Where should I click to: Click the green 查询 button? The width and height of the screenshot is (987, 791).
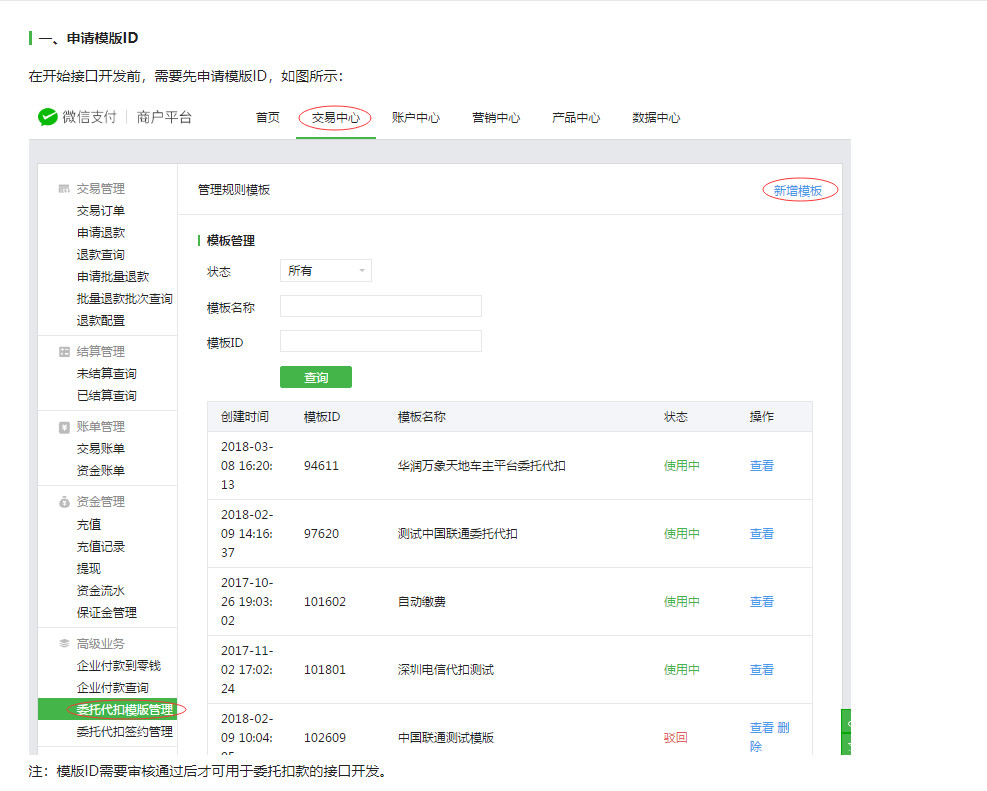click(315, 377)
